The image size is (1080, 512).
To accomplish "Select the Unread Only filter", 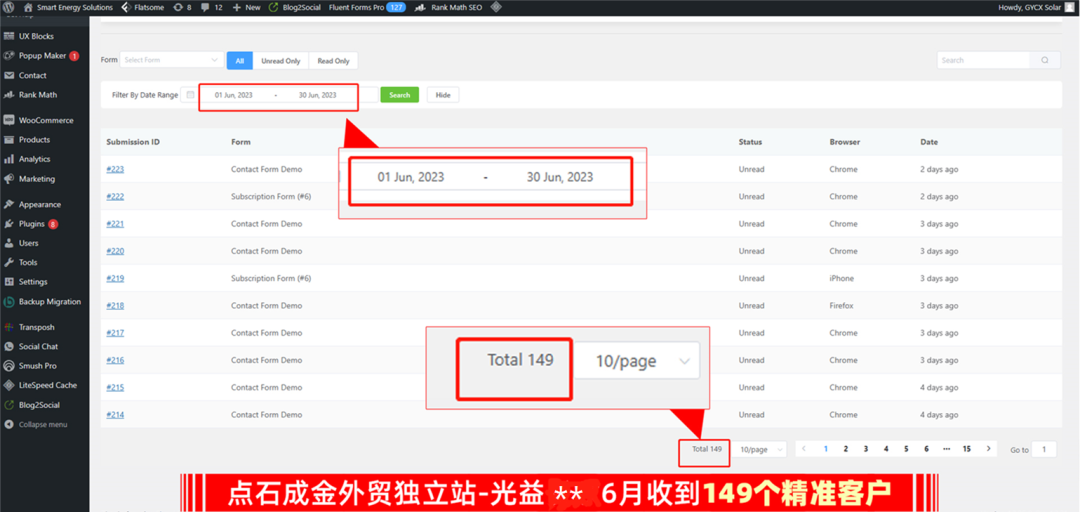I will coord(280,61).
